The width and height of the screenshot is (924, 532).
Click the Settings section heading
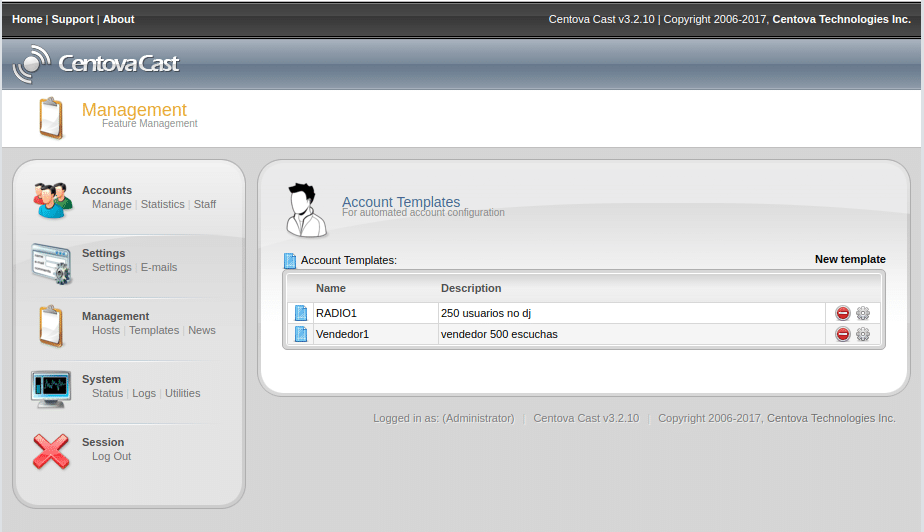click(104, 253)
